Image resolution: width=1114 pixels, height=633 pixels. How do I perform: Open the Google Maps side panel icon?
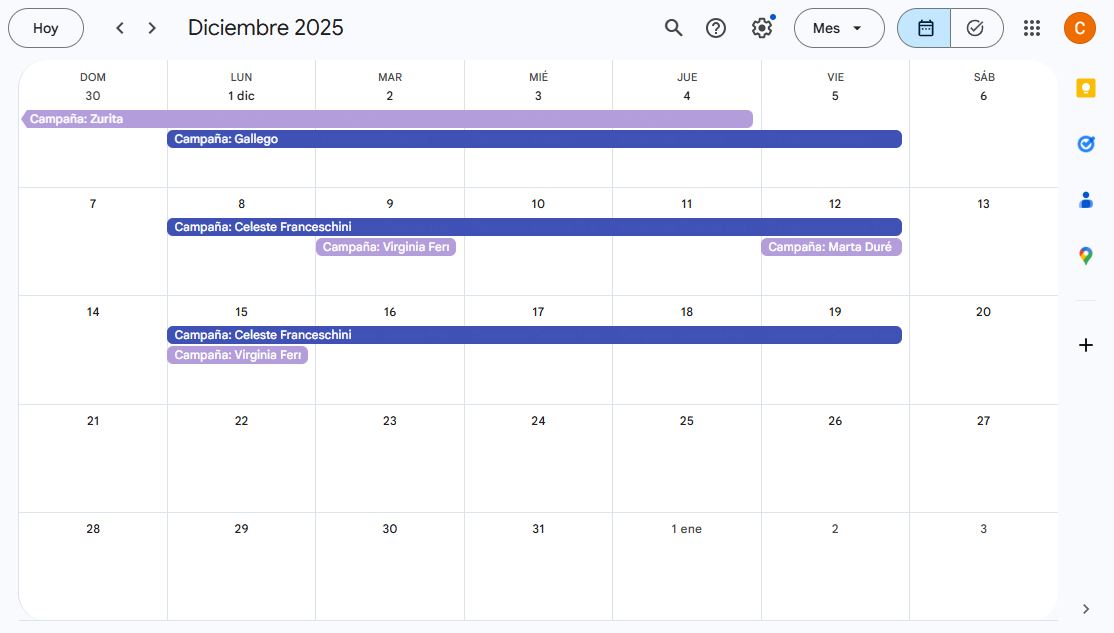pos(1085,256)
